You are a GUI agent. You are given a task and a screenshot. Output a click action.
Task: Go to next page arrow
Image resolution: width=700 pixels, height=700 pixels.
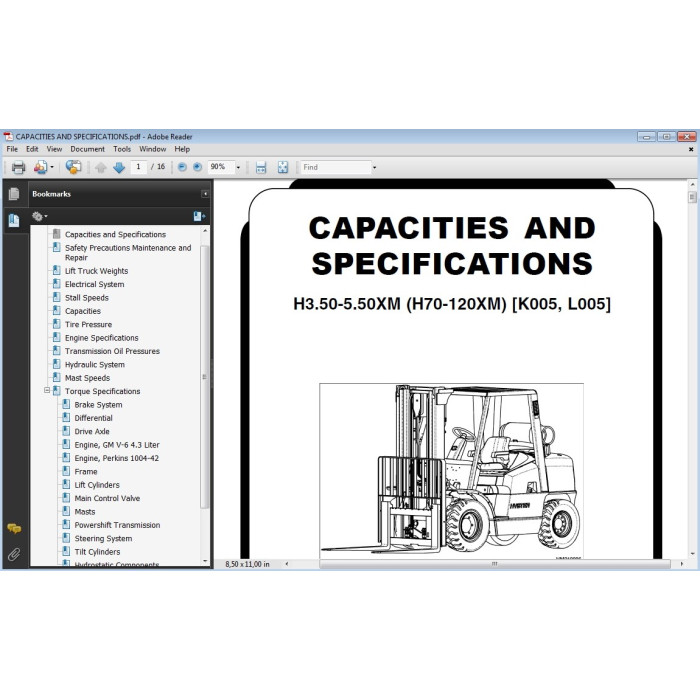[x=119, y=167]
